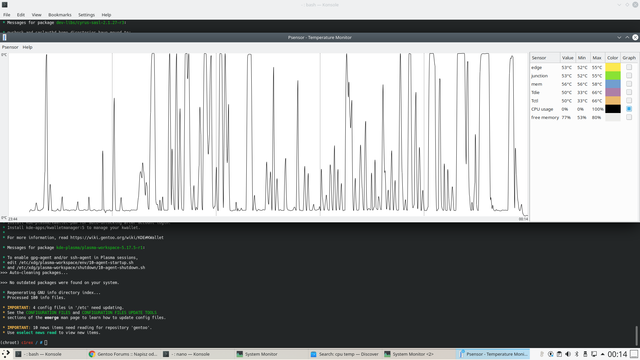This screenshot has height=360, width=640.
Task: Open the Settings menu in Konsole
Action: coord(87,15)
